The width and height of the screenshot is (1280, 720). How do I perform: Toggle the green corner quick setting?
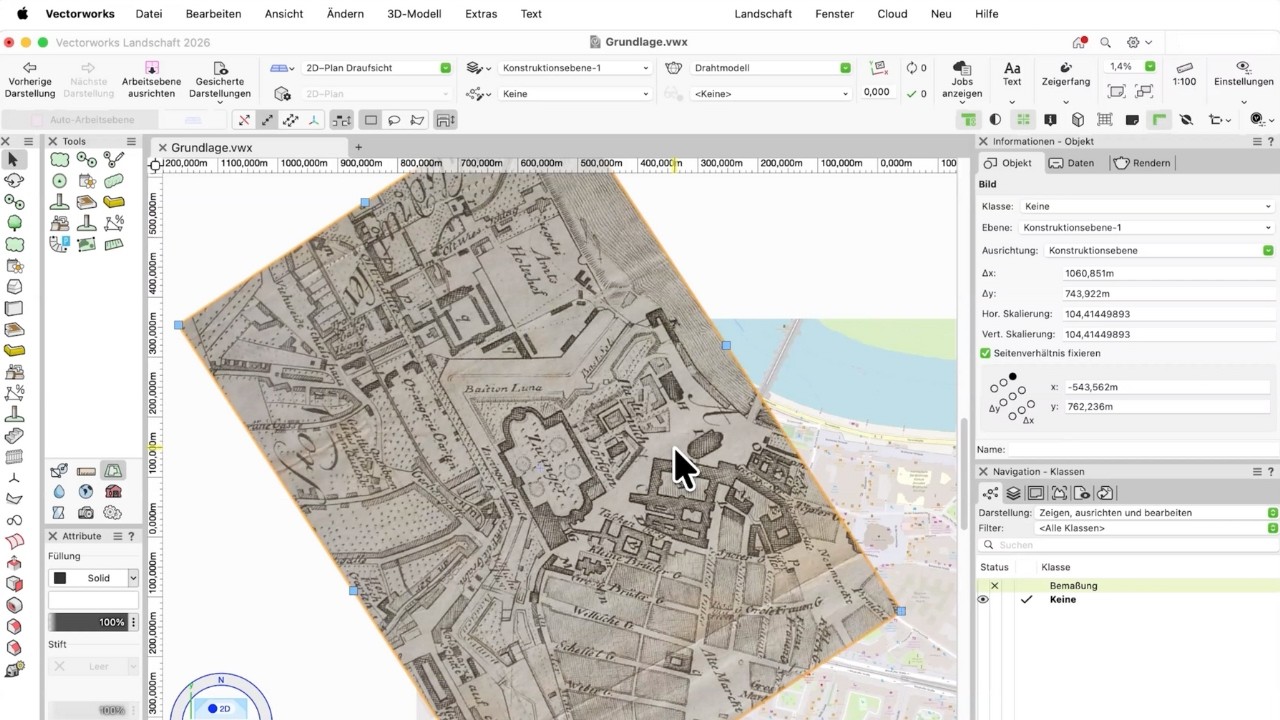pos(1159,120)
